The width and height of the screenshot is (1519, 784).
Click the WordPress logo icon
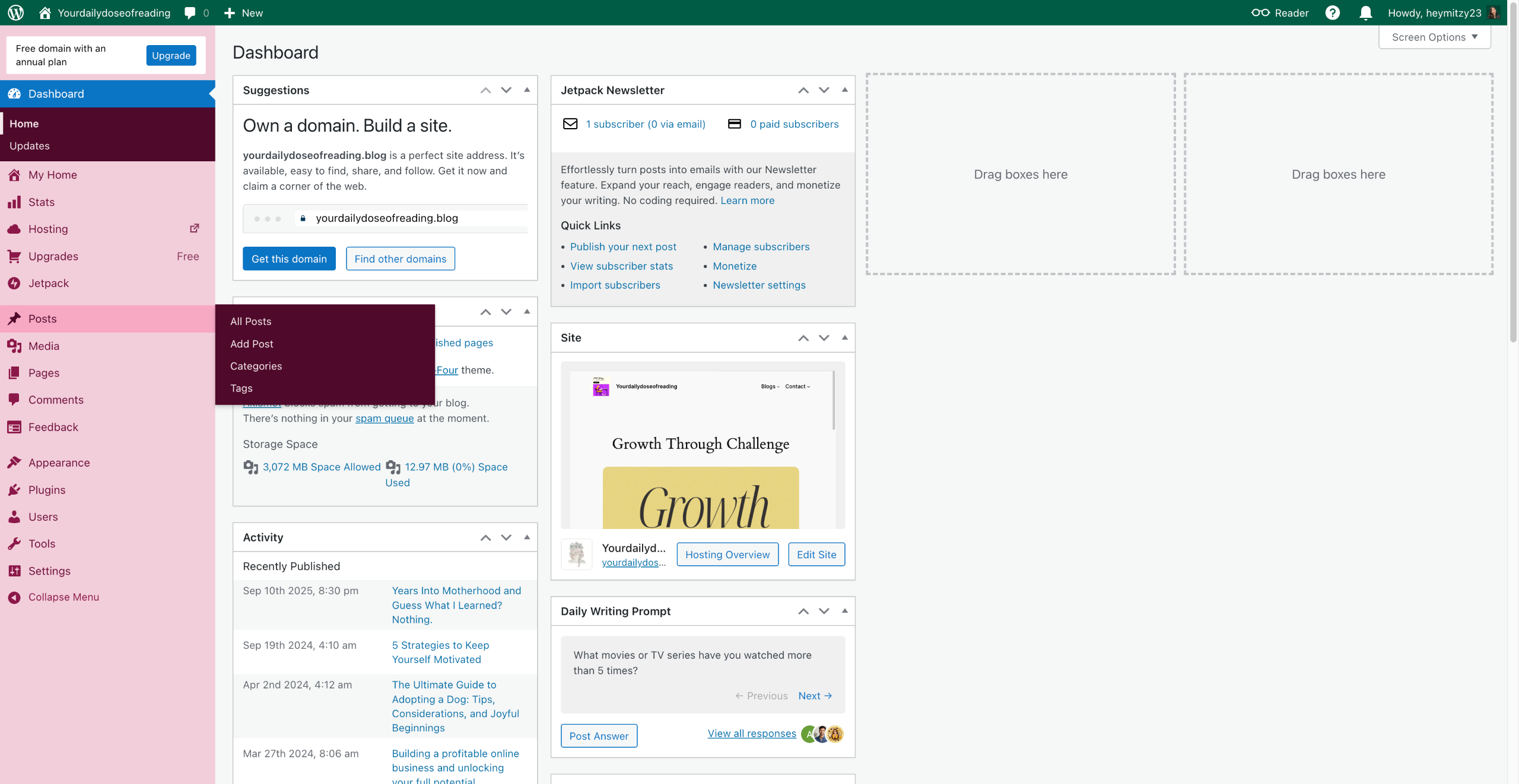16,12
